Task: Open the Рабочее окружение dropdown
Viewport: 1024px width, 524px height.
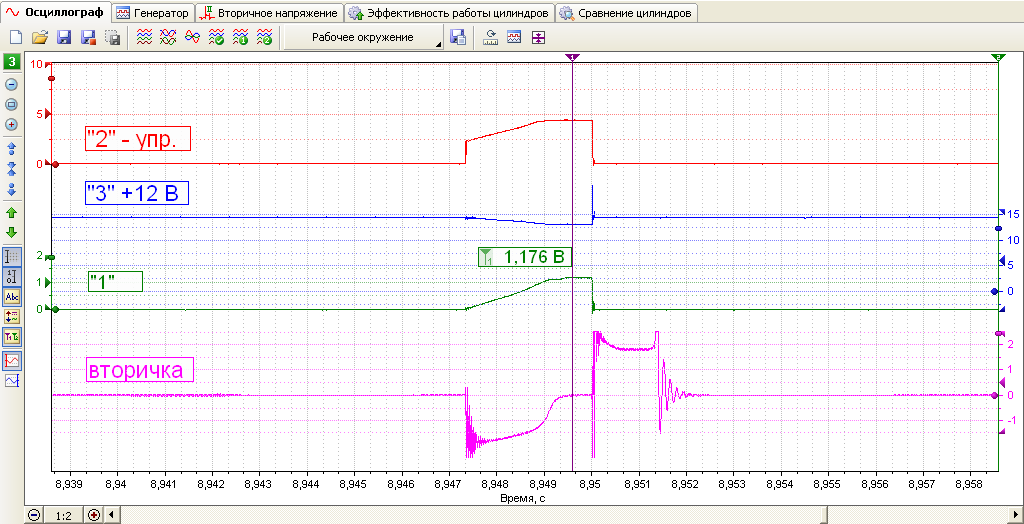Action: (364, 38)
